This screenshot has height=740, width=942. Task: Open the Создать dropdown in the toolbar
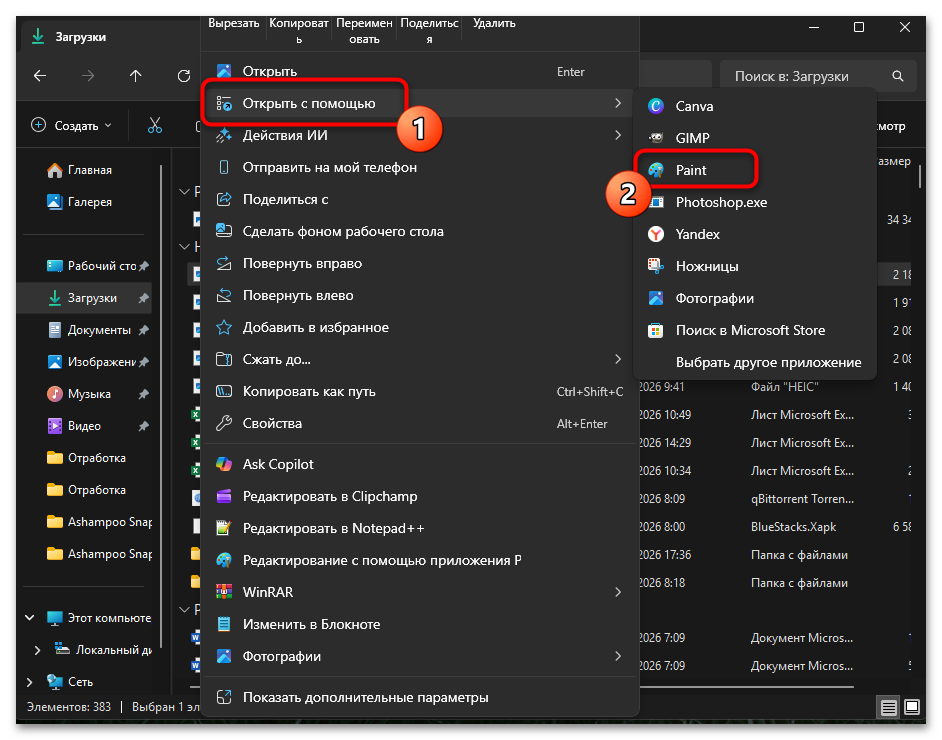pos(72,125)
